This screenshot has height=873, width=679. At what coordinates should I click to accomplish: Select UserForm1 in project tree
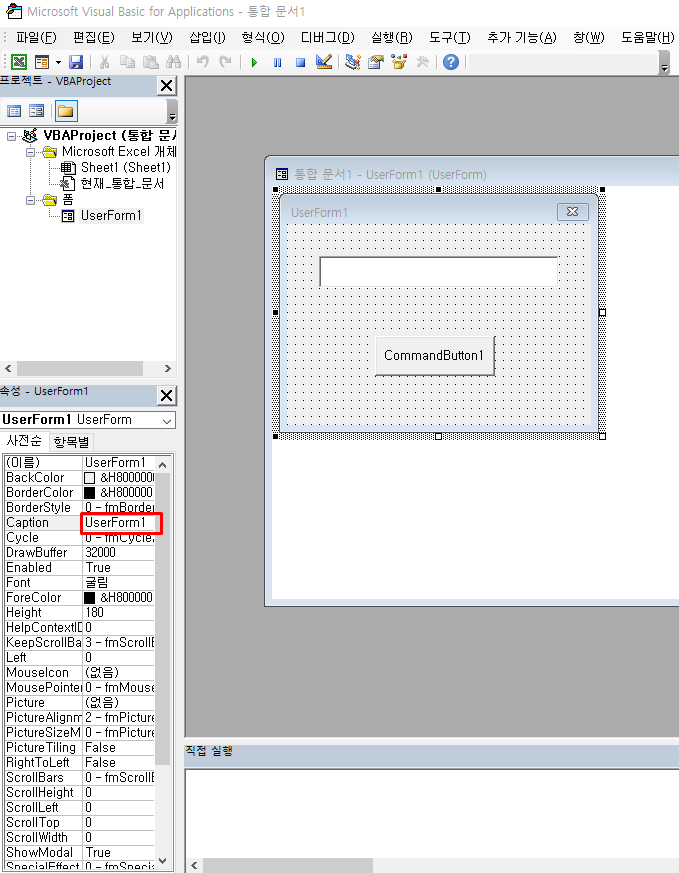[x=111, y=215]
